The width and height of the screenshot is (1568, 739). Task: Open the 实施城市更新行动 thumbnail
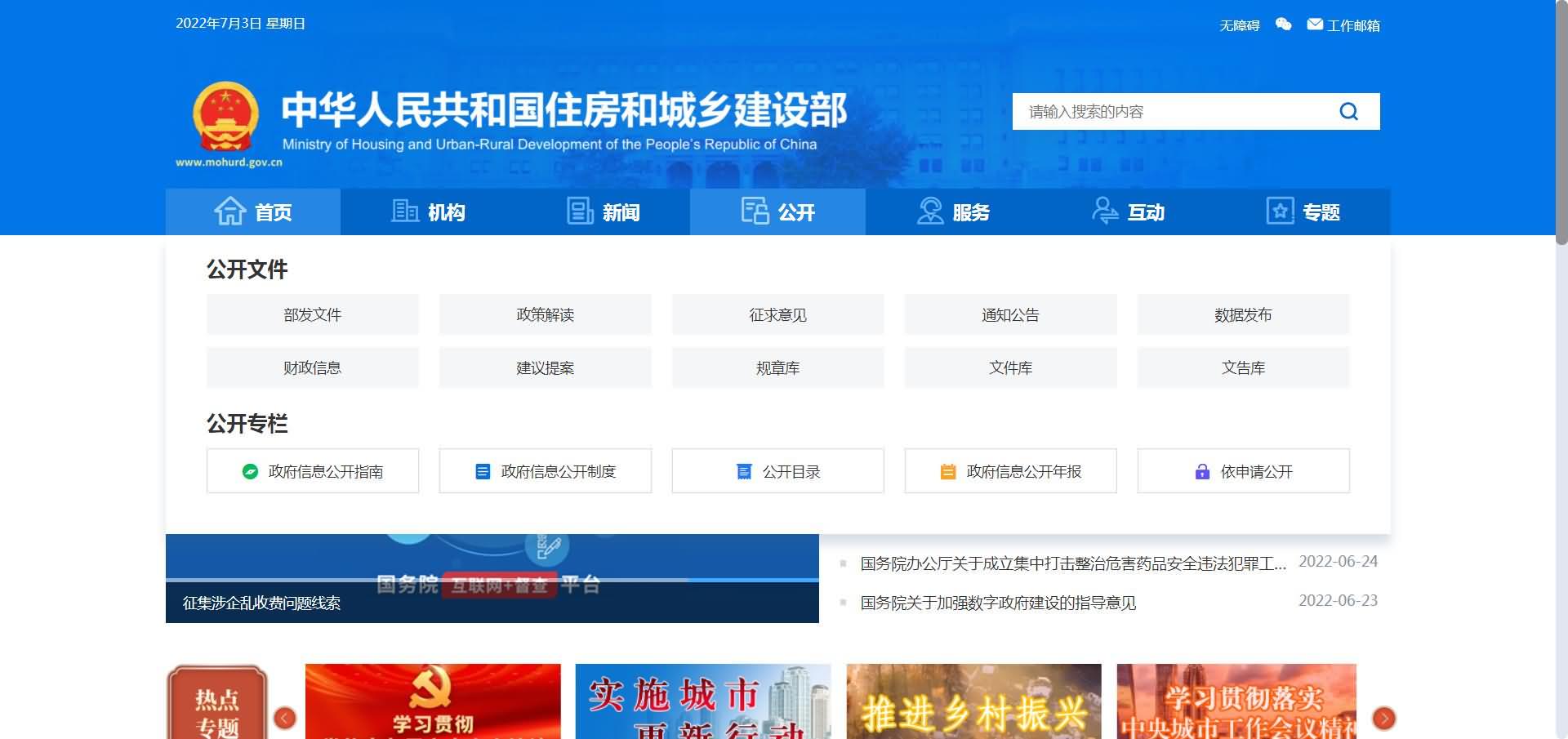click(x=703, y=701)
